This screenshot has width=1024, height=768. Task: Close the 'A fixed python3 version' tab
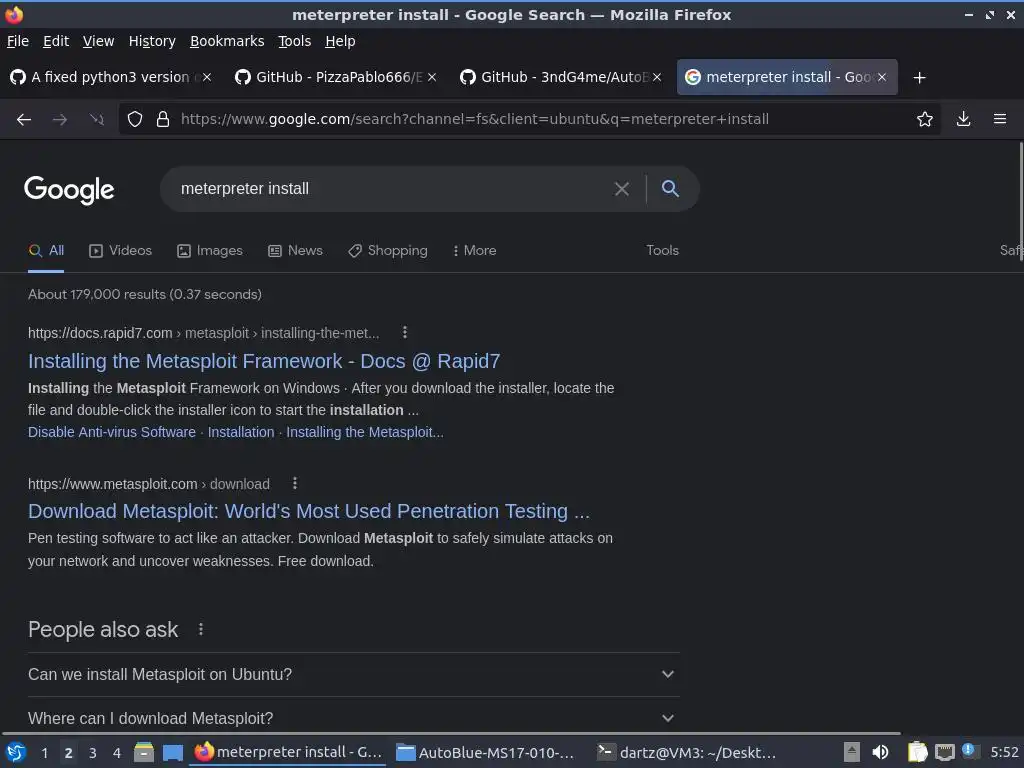click(206, 77)
